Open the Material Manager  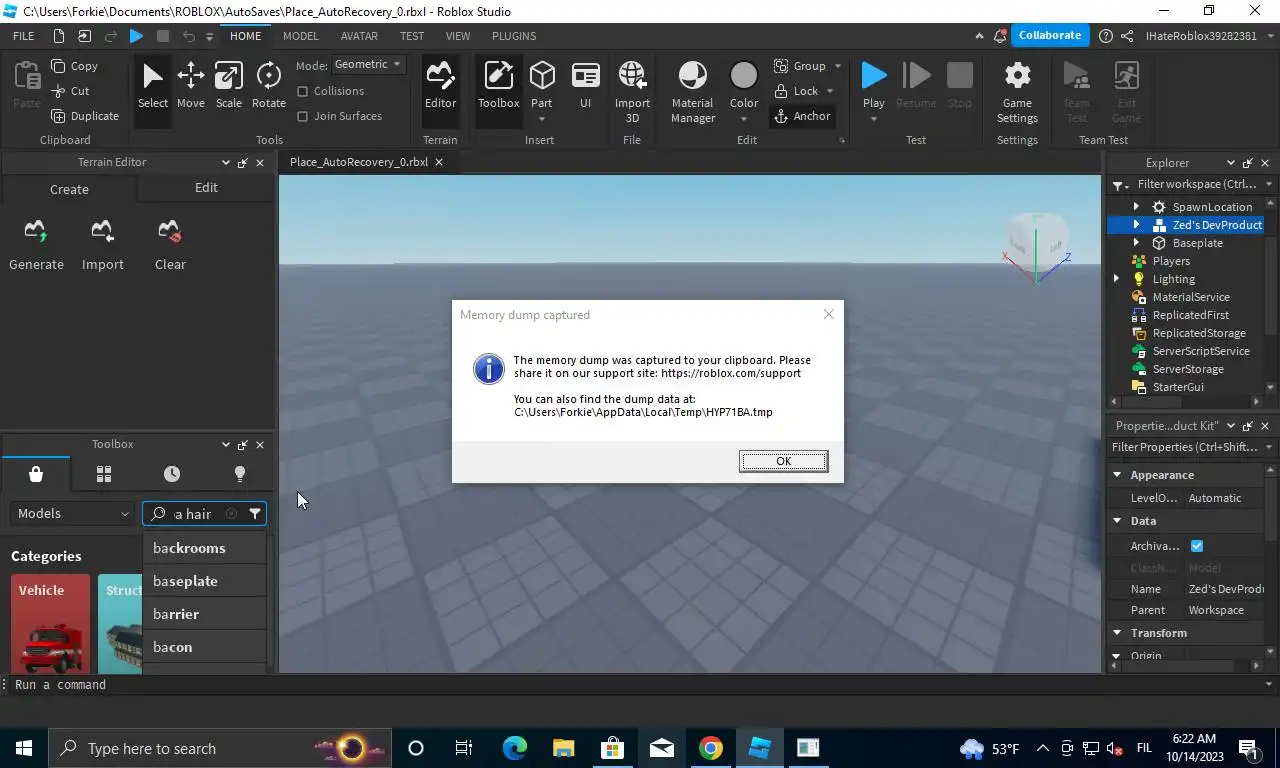692,90
